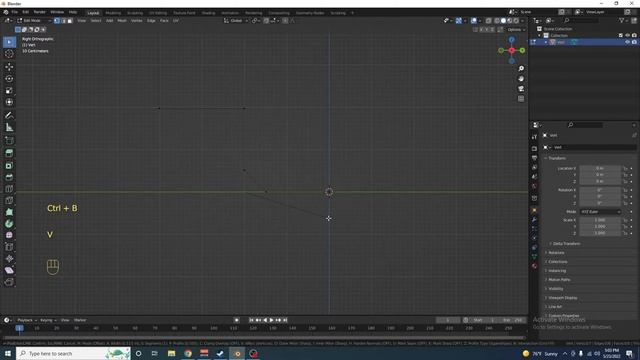Open the Options dropdown in viewport

pyautogui.click(x=515, y=29)
